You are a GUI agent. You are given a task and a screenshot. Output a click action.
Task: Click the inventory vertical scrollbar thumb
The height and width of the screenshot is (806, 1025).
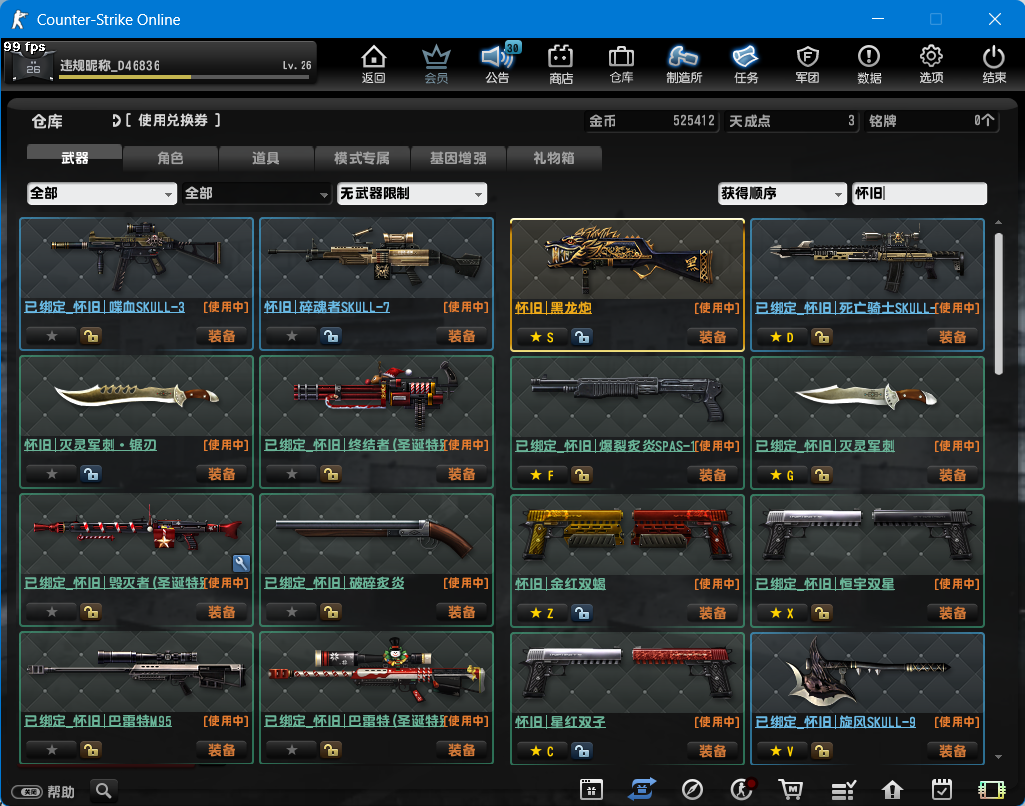point(998,303)
